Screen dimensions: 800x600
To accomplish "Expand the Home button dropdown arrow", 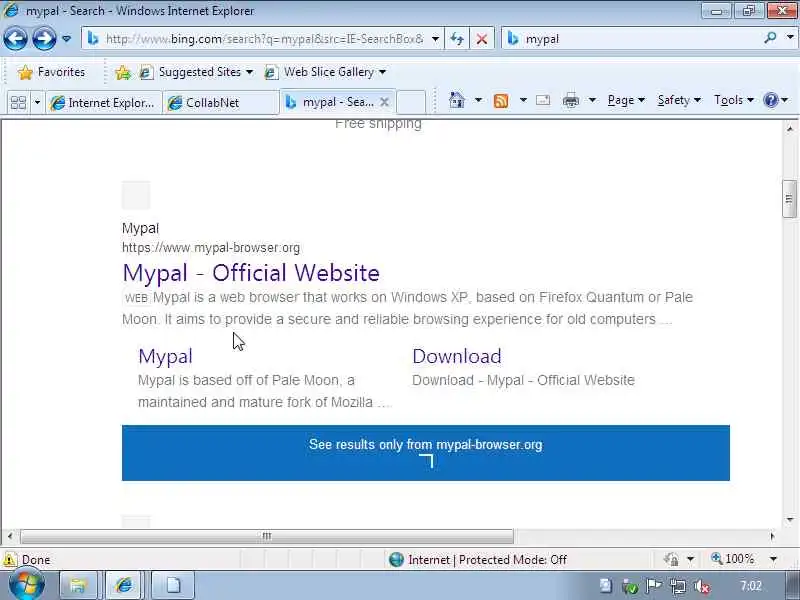I will coord(478,100).
